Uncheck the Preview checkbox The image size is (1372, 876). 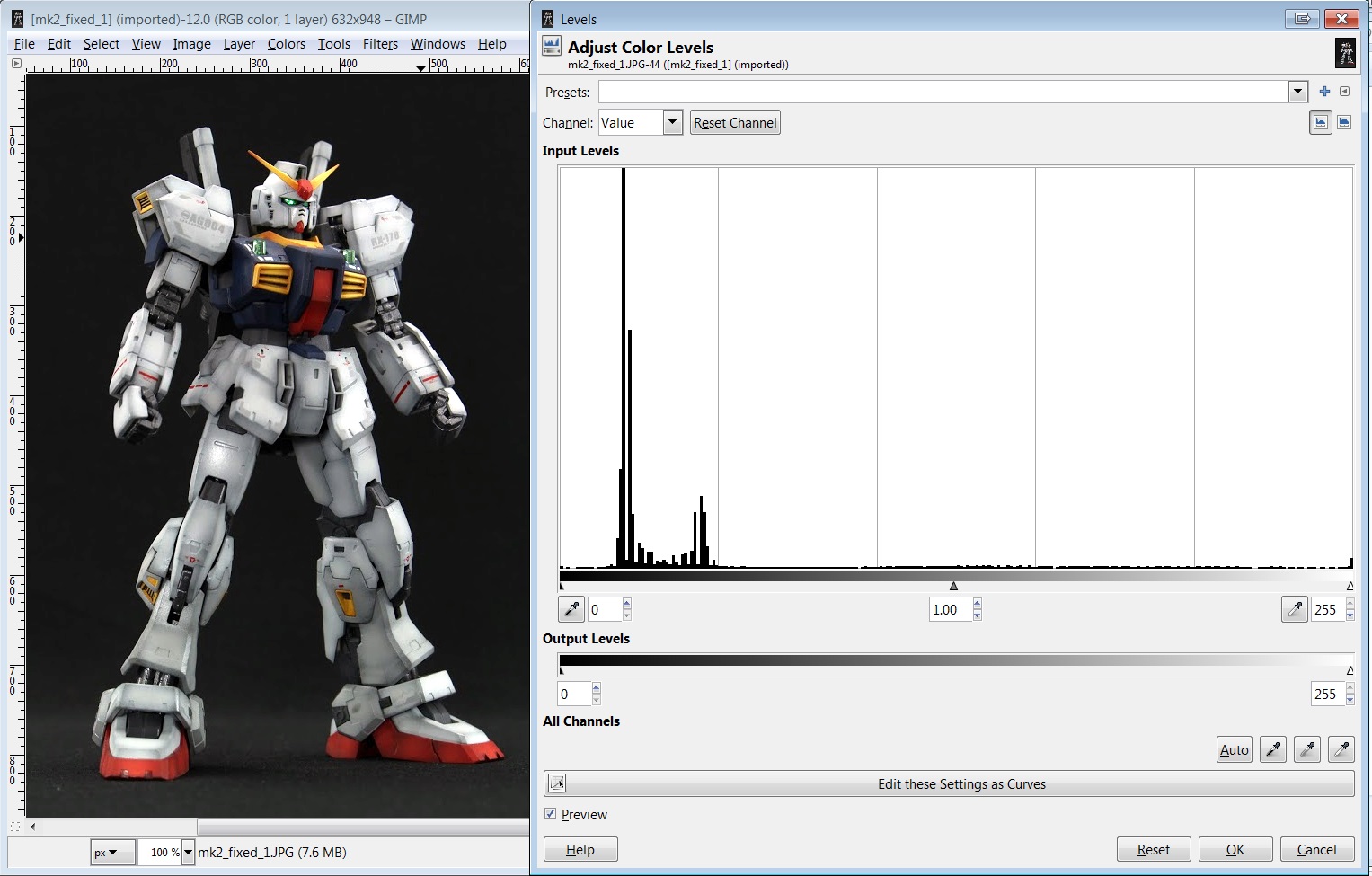point(551,814)
